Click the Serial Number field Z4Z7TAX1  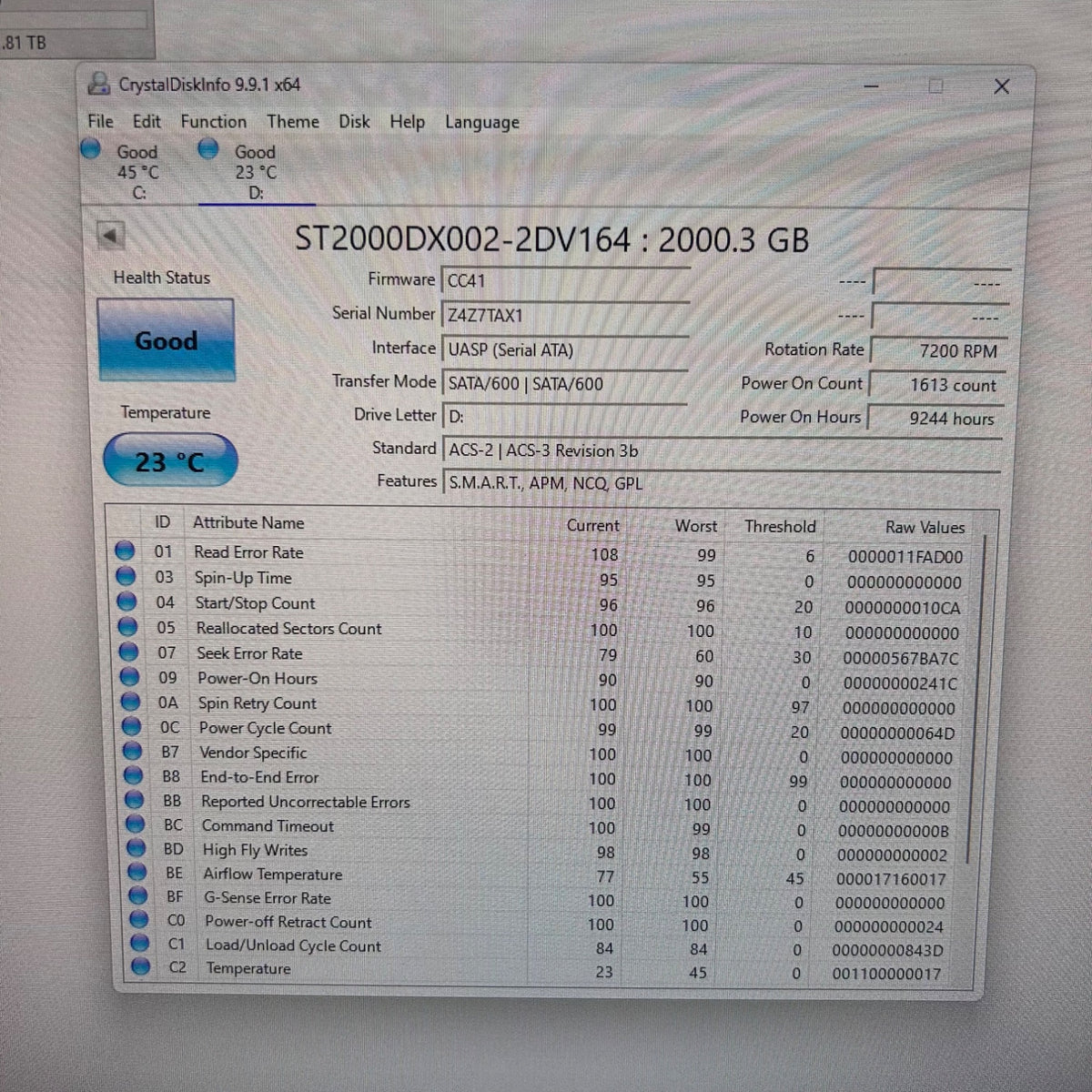(x=565, y=316)
